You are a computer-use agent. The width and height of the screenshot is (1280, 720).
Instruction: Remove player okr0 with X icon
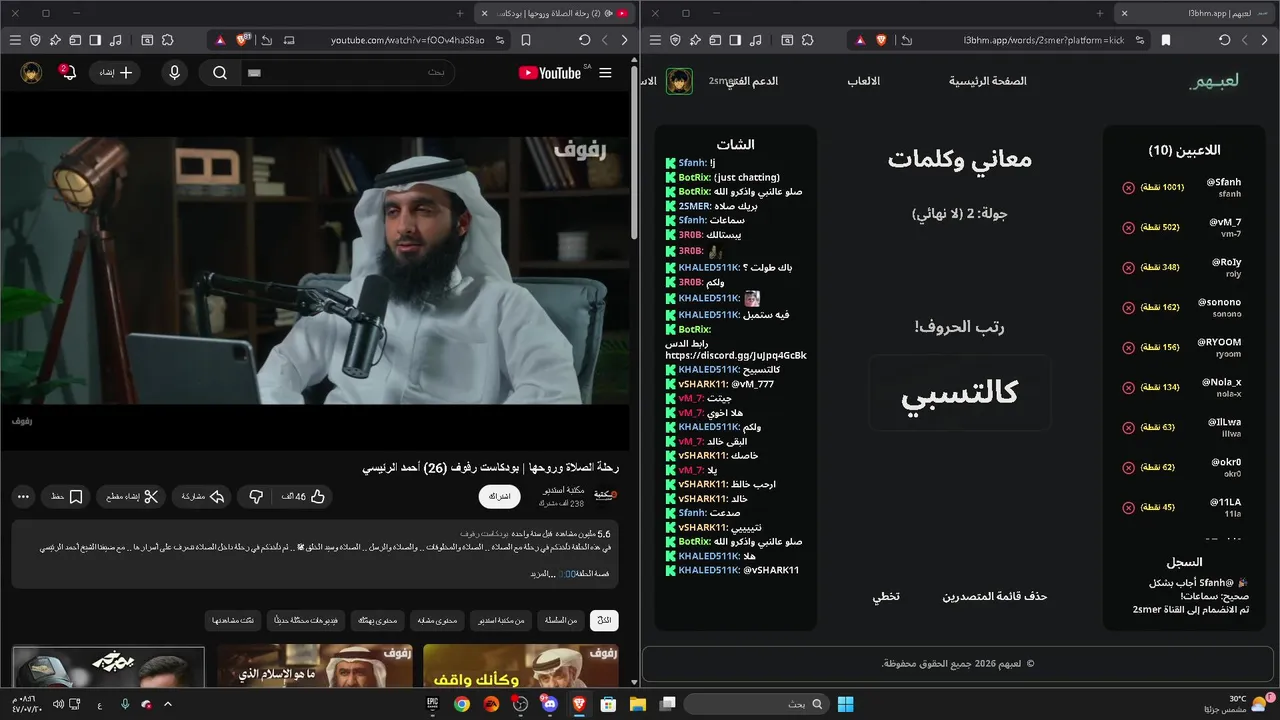[x=1128, y=467]
